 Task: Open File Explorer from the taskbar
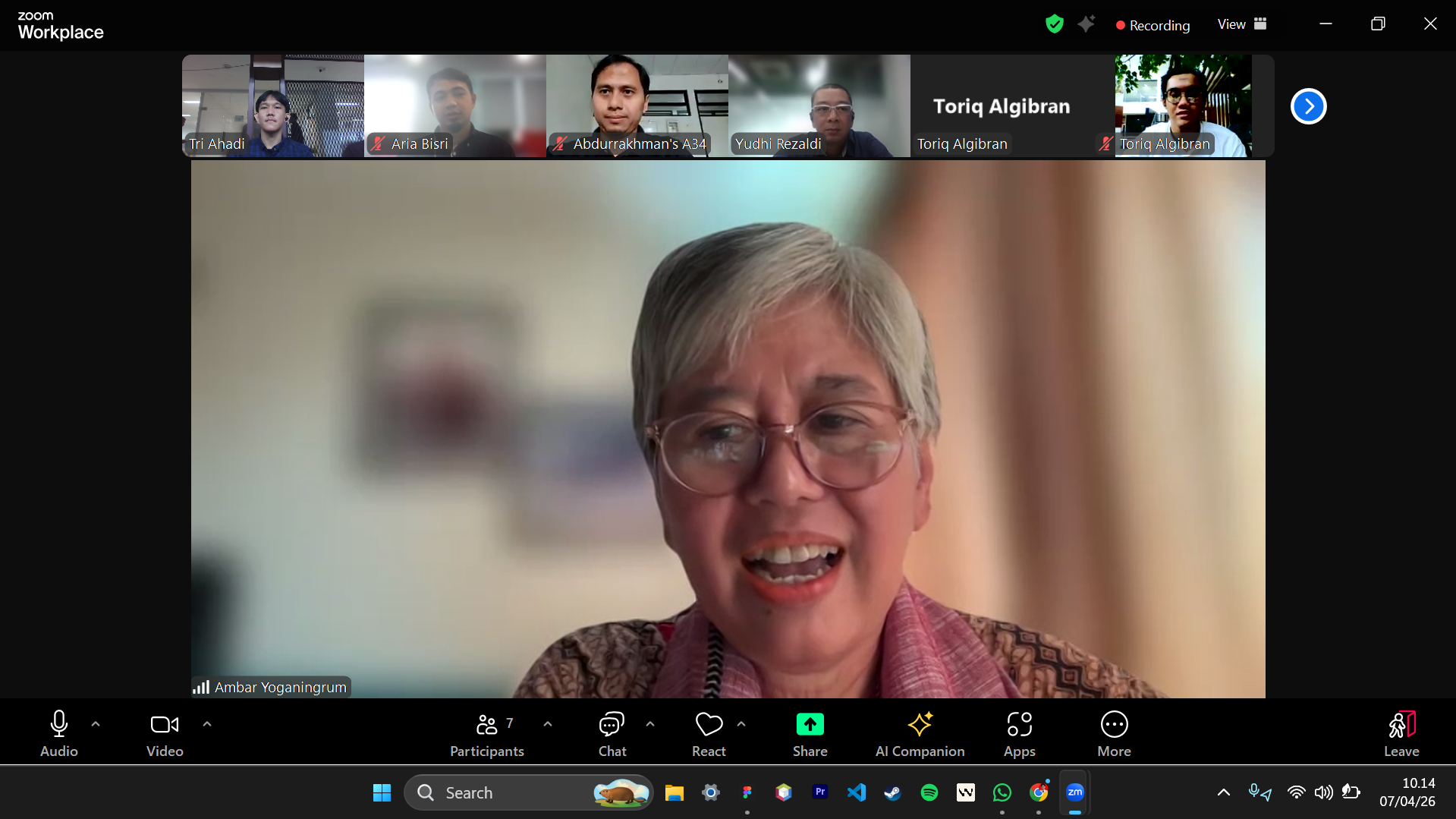(674, 792)
